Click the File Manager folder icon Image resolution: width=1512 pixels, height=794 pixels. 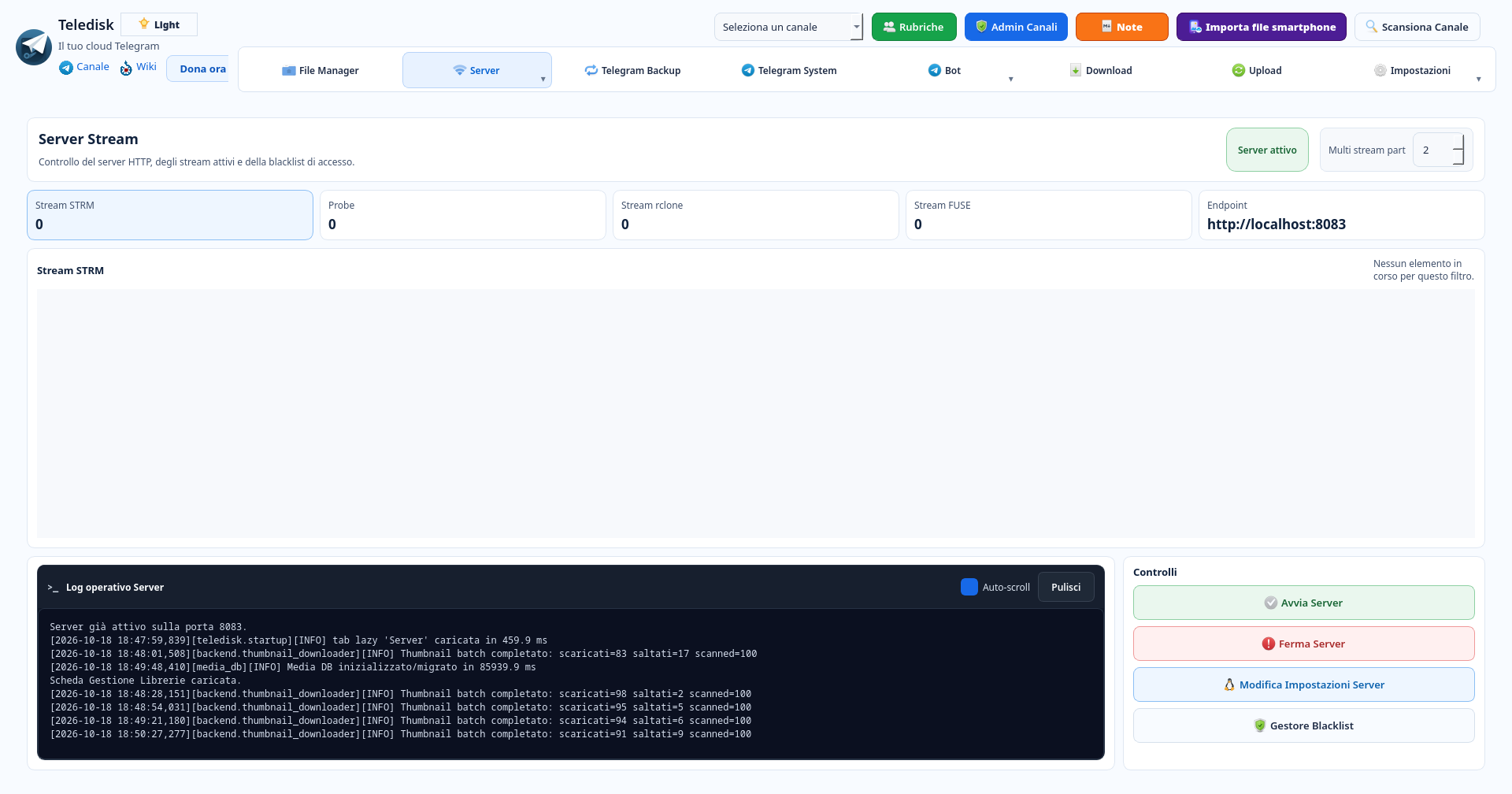[289, 70]
